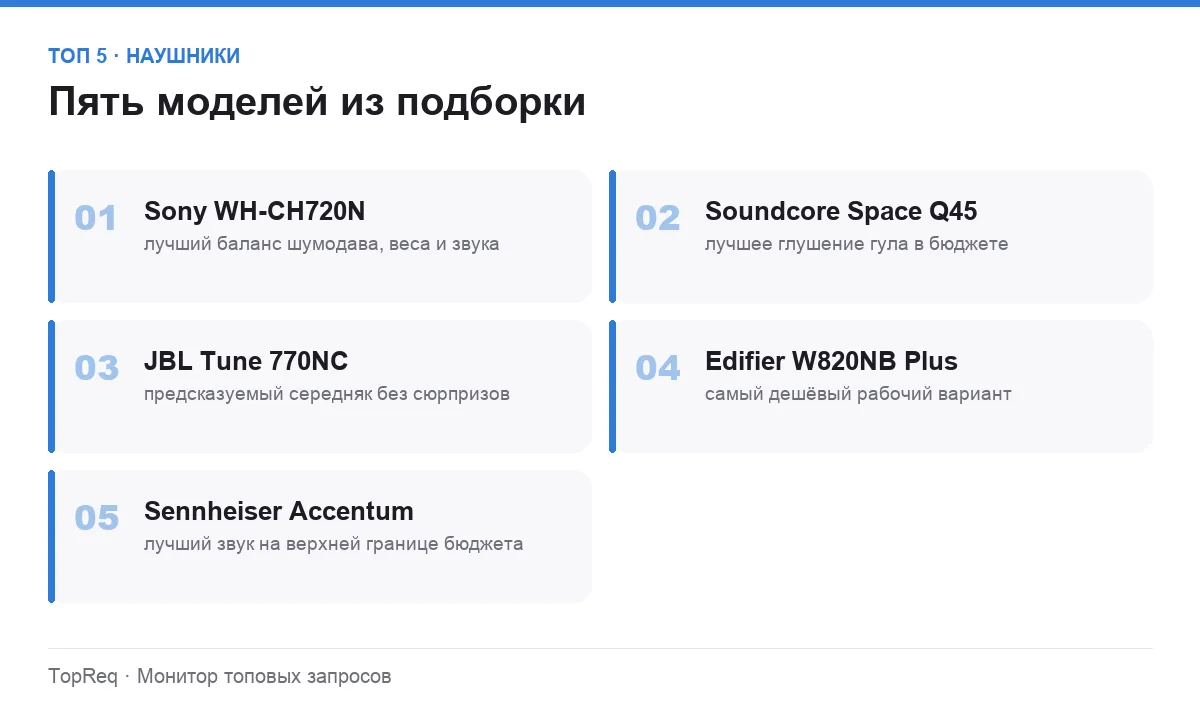The image size is (1200, 710).
Task: Click description 'лучший звук на верхней границе бюджета'
Action: [x=333, y=544]
